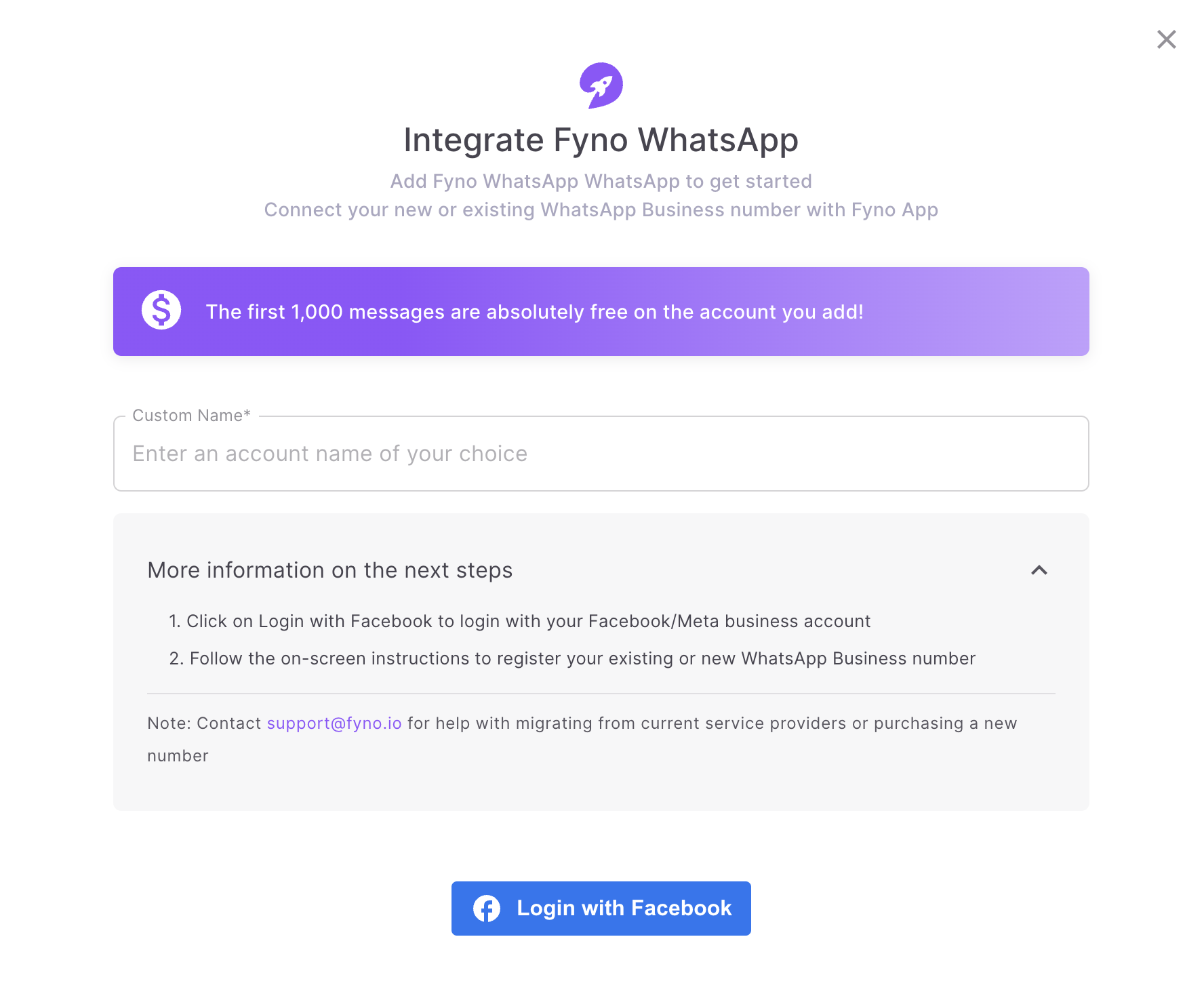Click the 'Integrate Fyno WhatsApp' title
Screen dimensions: 1204x998
(601, 140)
